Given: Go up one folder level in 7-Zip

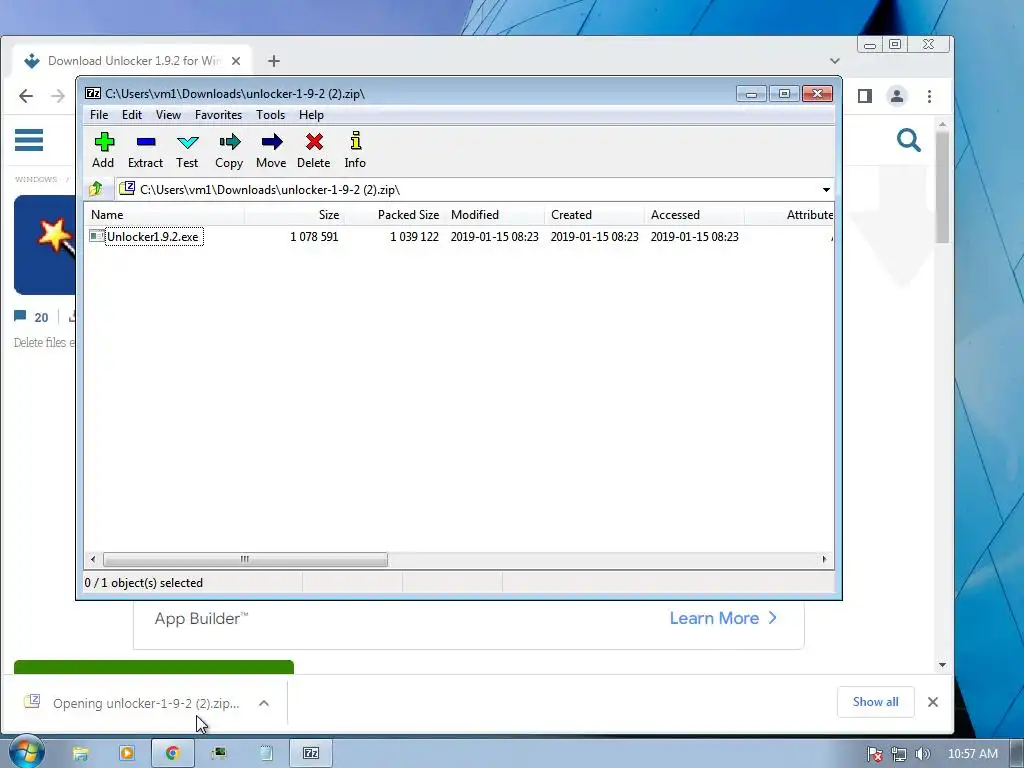Looking at the screenshot, I should coord(96,189).
